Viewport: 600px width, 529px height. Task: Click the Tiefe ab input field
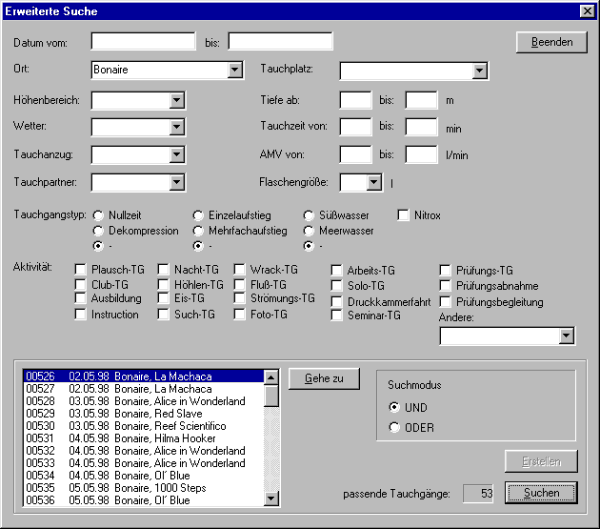tap(355, 100)
